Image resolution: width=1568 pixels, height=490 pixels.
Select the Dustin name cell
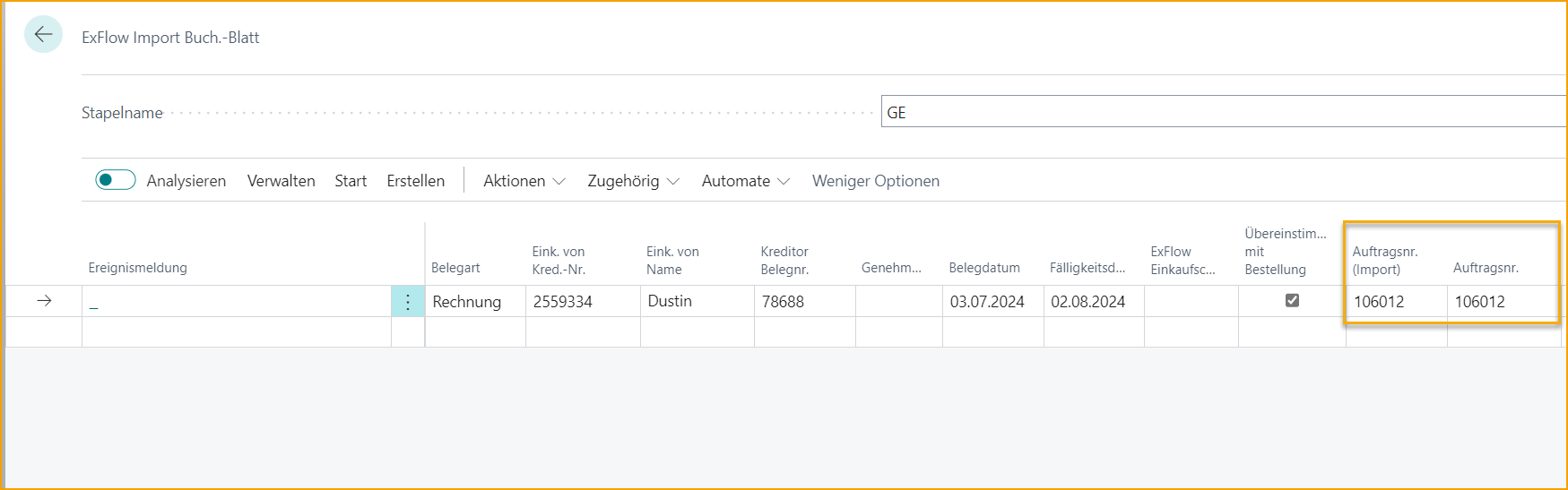697,302
